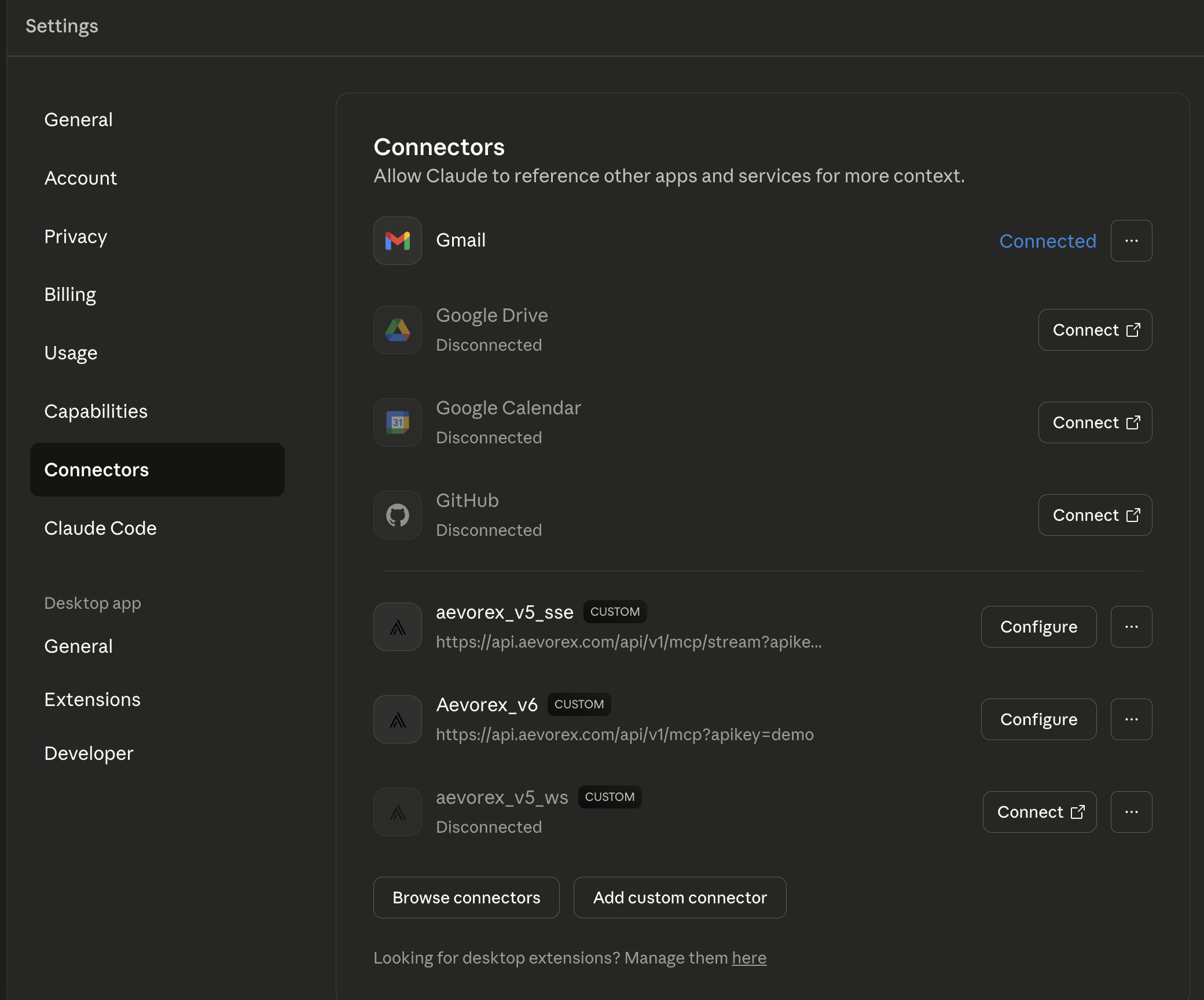Screen dimensions: 1204x1000
Task: Click the Google Drive connector icon
Action: click(397, 329)
